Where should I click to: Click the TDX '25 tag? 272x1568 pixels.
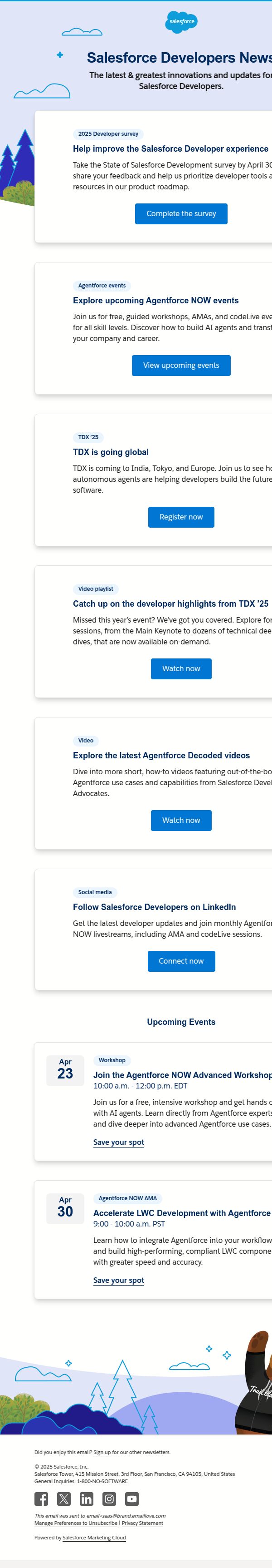pyautogui.click(x=88, y=437)
